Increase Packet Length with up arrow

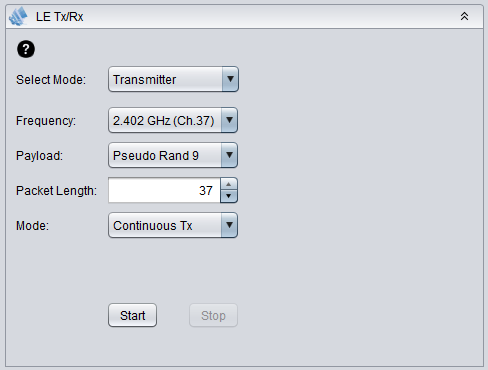[x=229, y=184]
